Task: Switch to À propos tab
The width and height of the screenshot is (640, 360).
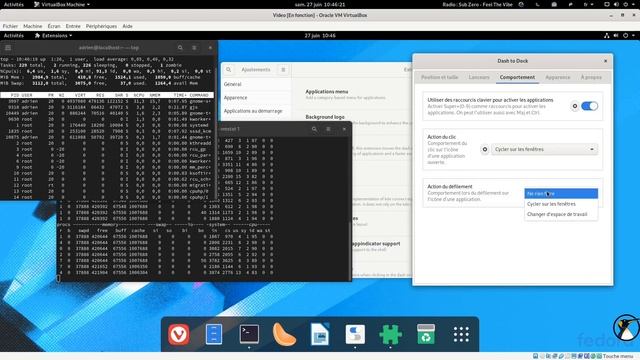Action: click(x=591, y=77)
